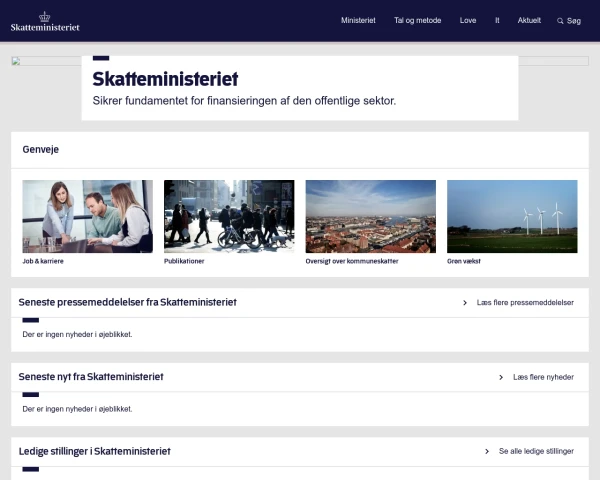Click heading Seneste pressemeddelelser fra Skatteministeriet
The height and width of the screenshot is (480, 600).
click(x=127, y=302)
